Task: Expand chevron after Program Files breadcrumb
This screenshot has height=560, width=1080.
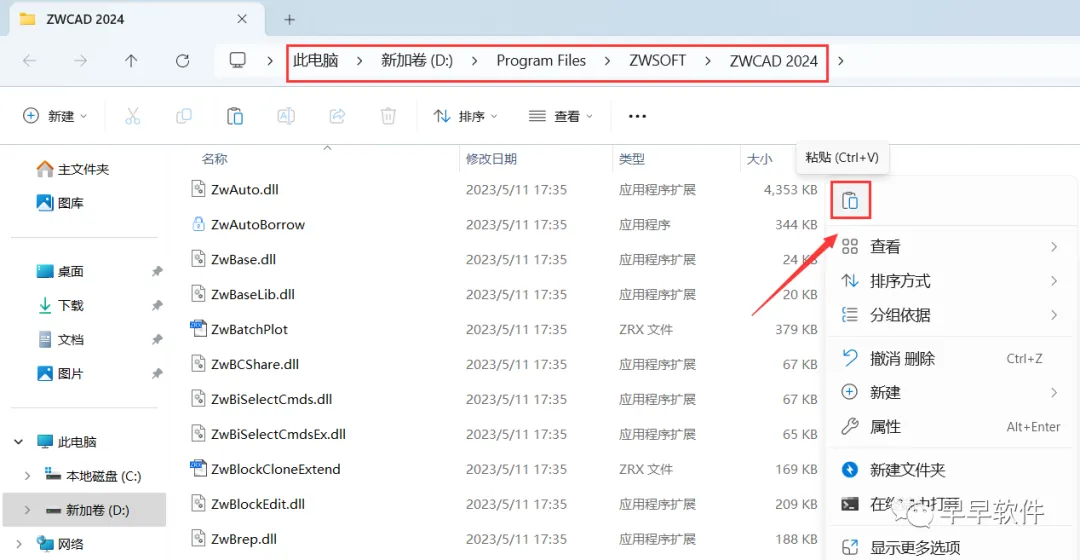Action: coord(607,61)
